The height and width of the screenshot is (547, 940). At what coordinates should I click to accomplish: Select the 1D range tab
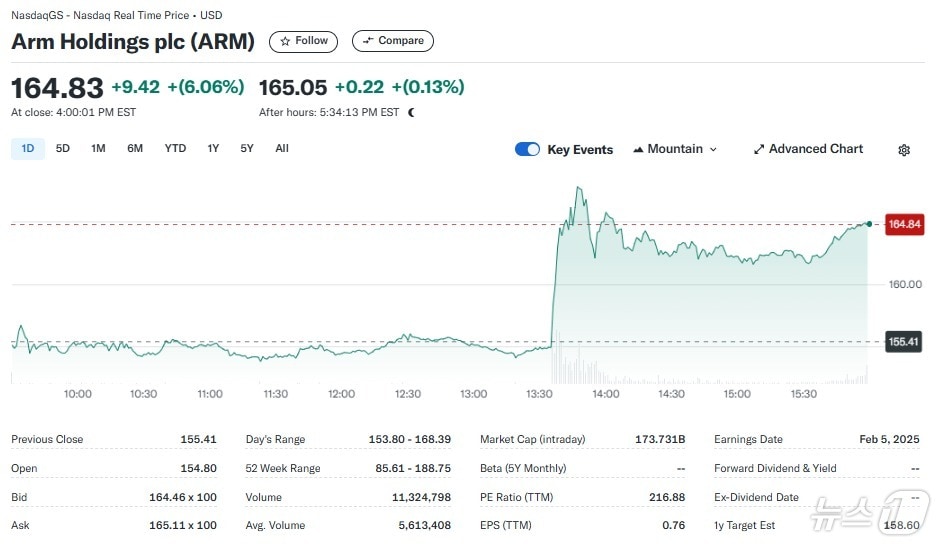28,149
